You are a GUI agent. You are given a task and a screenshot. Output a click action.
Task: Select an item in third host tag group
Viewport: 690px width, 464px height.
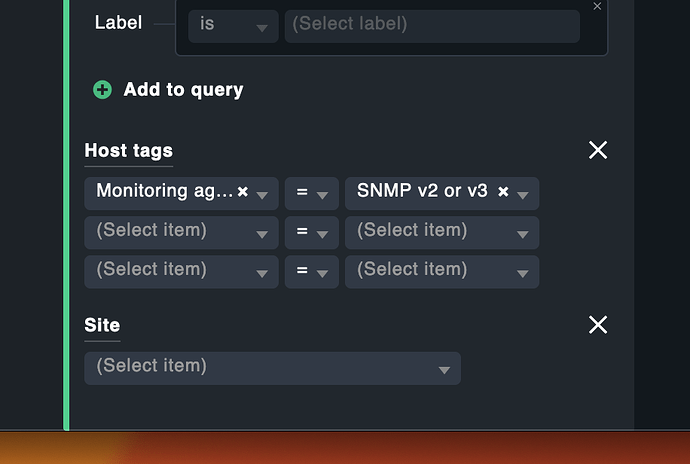click(181, 271)
